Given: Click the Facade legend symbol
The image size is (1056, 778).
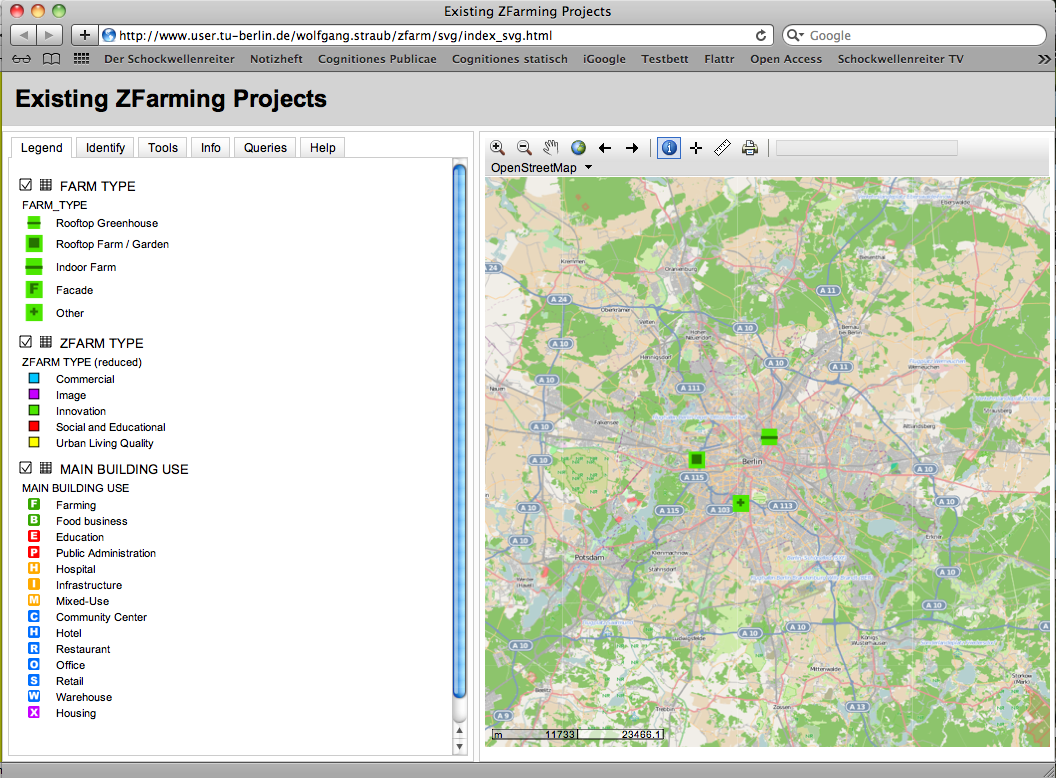Looking at the screenshot, I should (x=34, y=290).
